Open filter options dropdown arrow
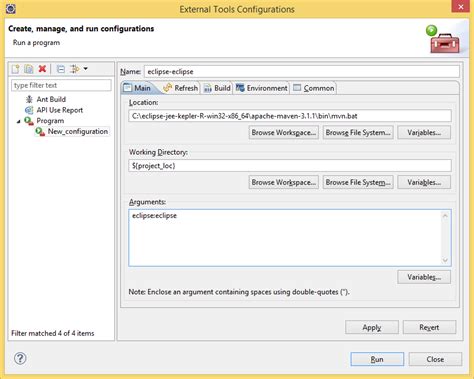Viewport: 474px width, 379px height. coord(86,69)
